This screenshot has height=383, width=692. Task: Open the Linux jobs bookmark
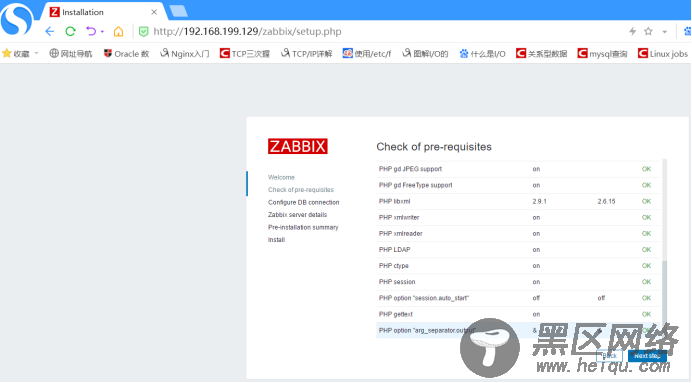pyautogui.click(x=663, y=54)
